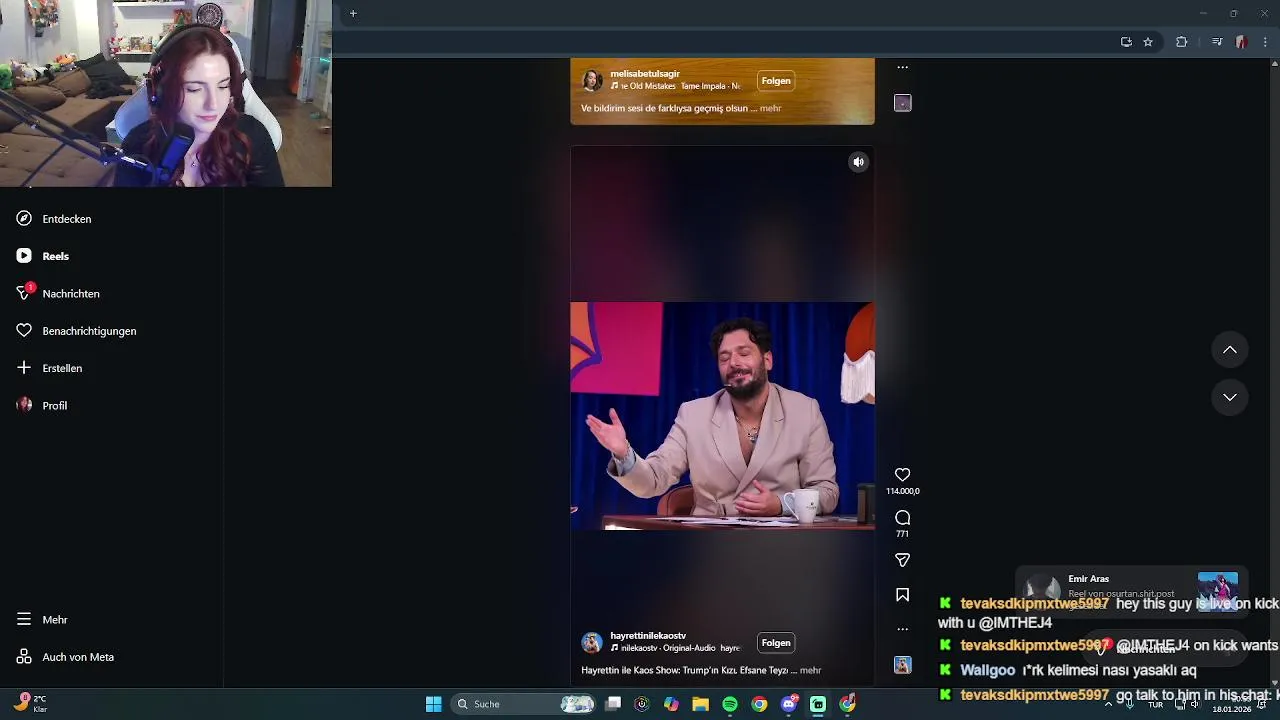1280x720 pixels.
Task: Toggle reel audio with the speaker icon
Action: (858, 162)
